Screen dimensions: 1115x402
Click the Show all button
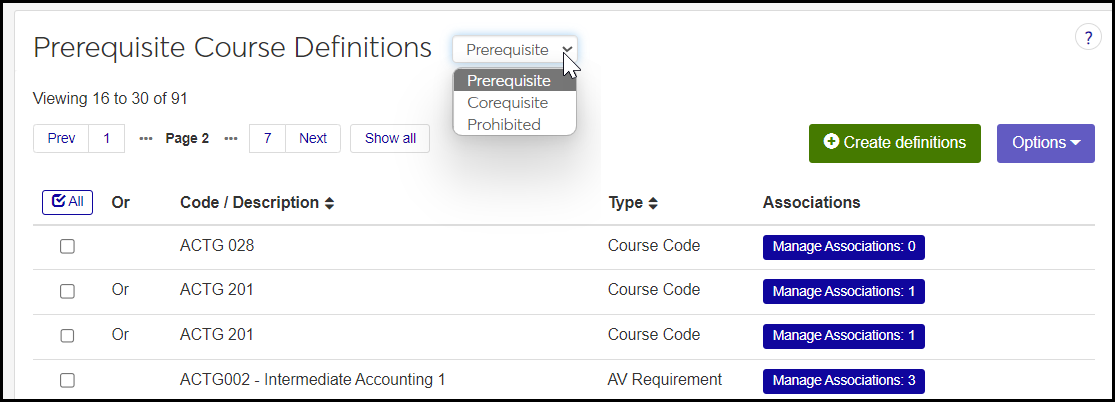pos(390,139)
